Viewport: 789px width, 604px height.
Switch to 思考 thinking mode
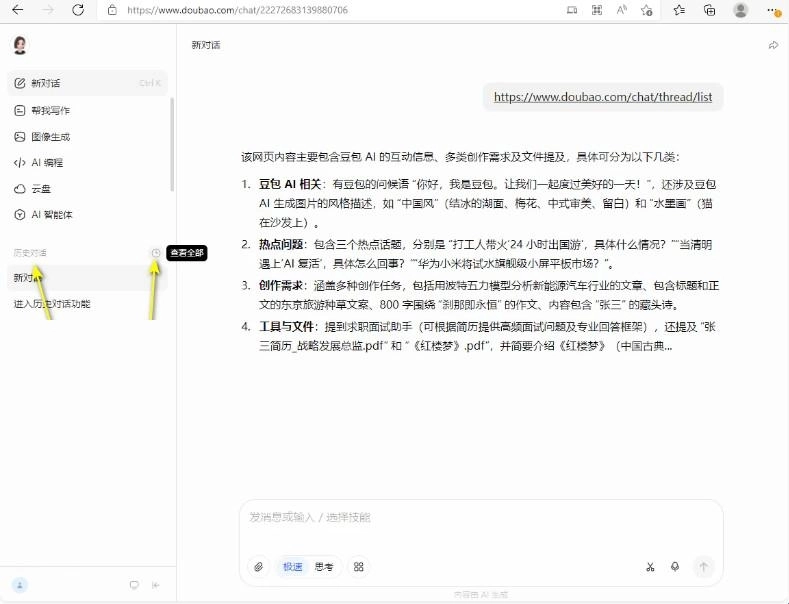[x=324, y=567]
